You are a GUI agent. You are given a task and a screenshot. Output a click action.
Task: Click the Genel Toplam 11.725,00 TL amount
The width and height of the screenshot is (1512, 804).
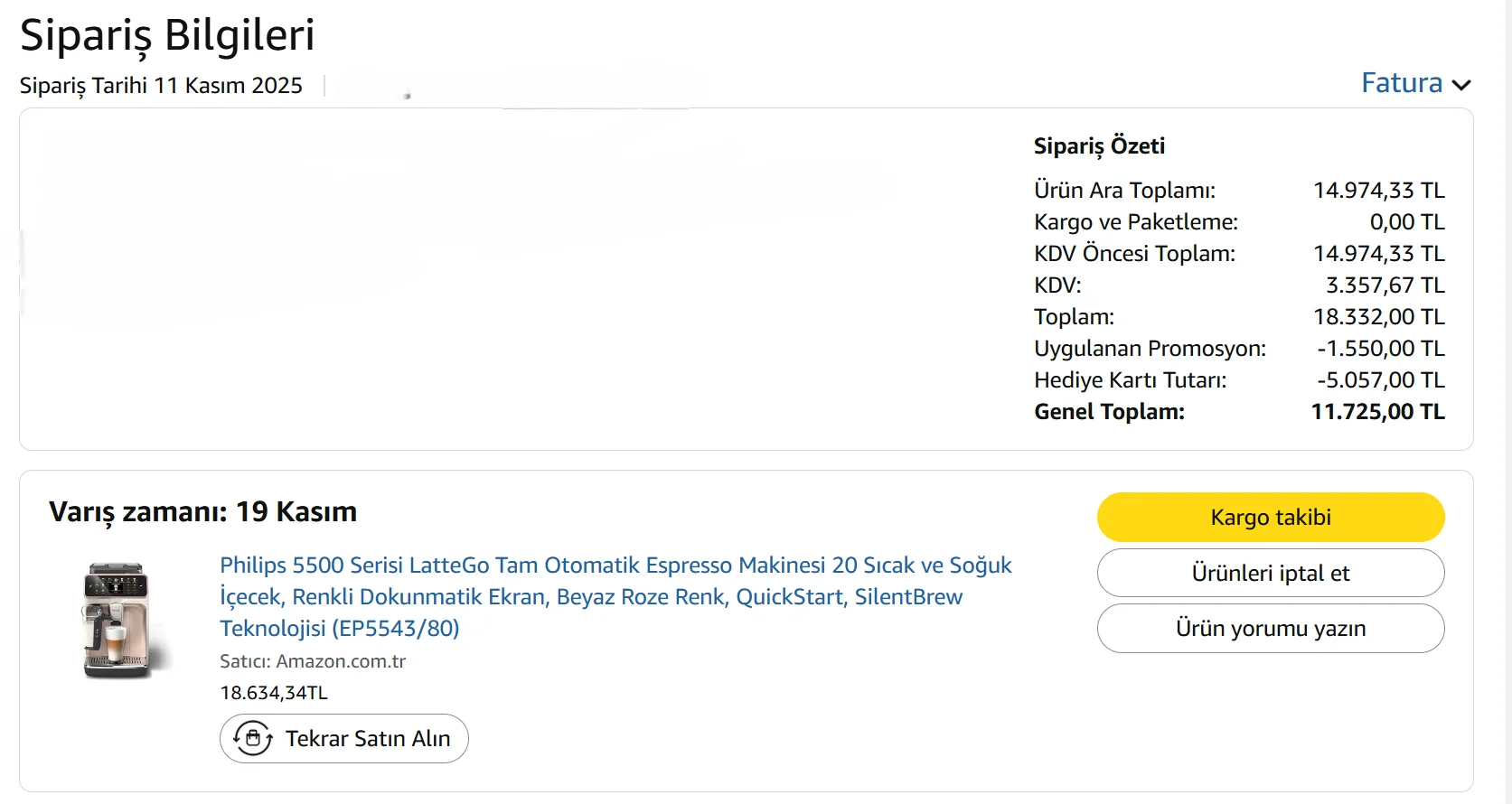pyautogui.click(x=1377, y=412)
